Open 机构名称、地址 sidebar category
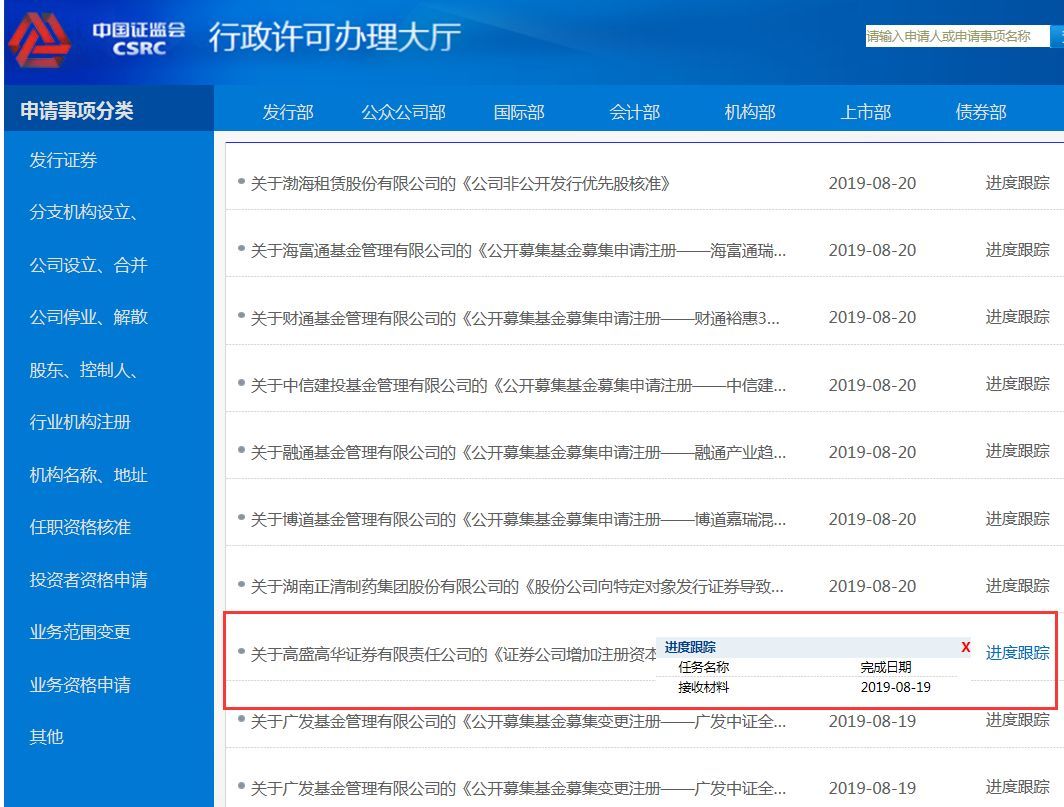 pos(88,475)
